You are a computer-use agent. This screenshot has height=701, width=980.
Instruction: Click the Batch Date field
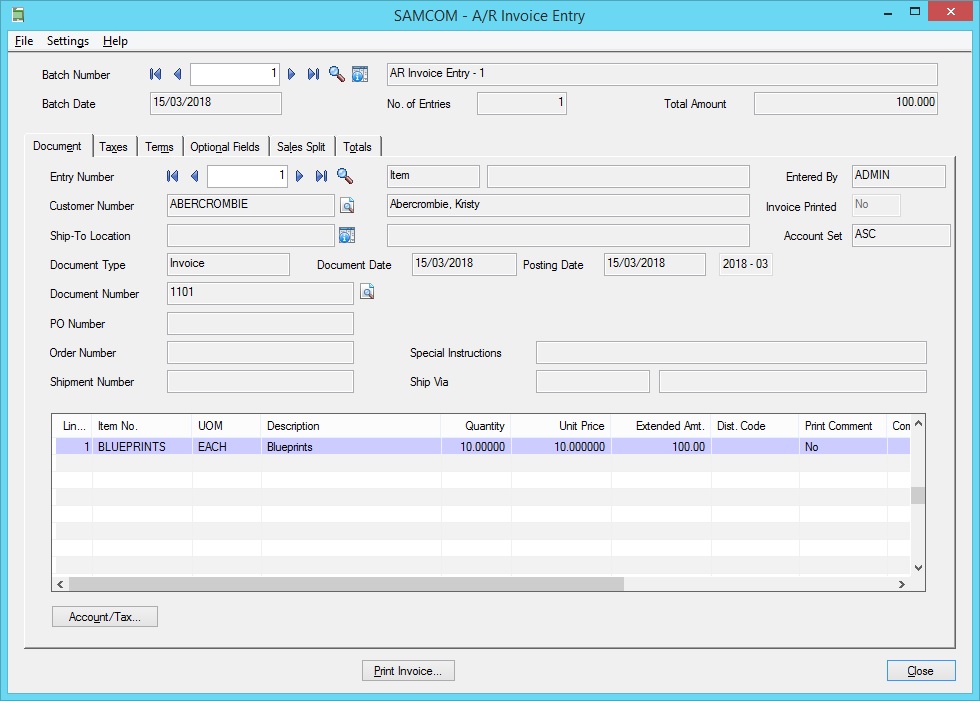(216, 103)
